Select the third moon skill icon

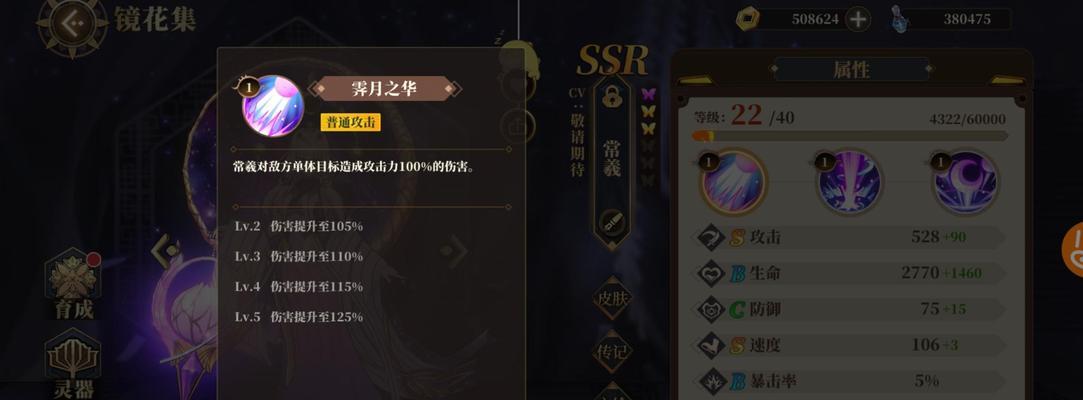(x=965, y=182)
